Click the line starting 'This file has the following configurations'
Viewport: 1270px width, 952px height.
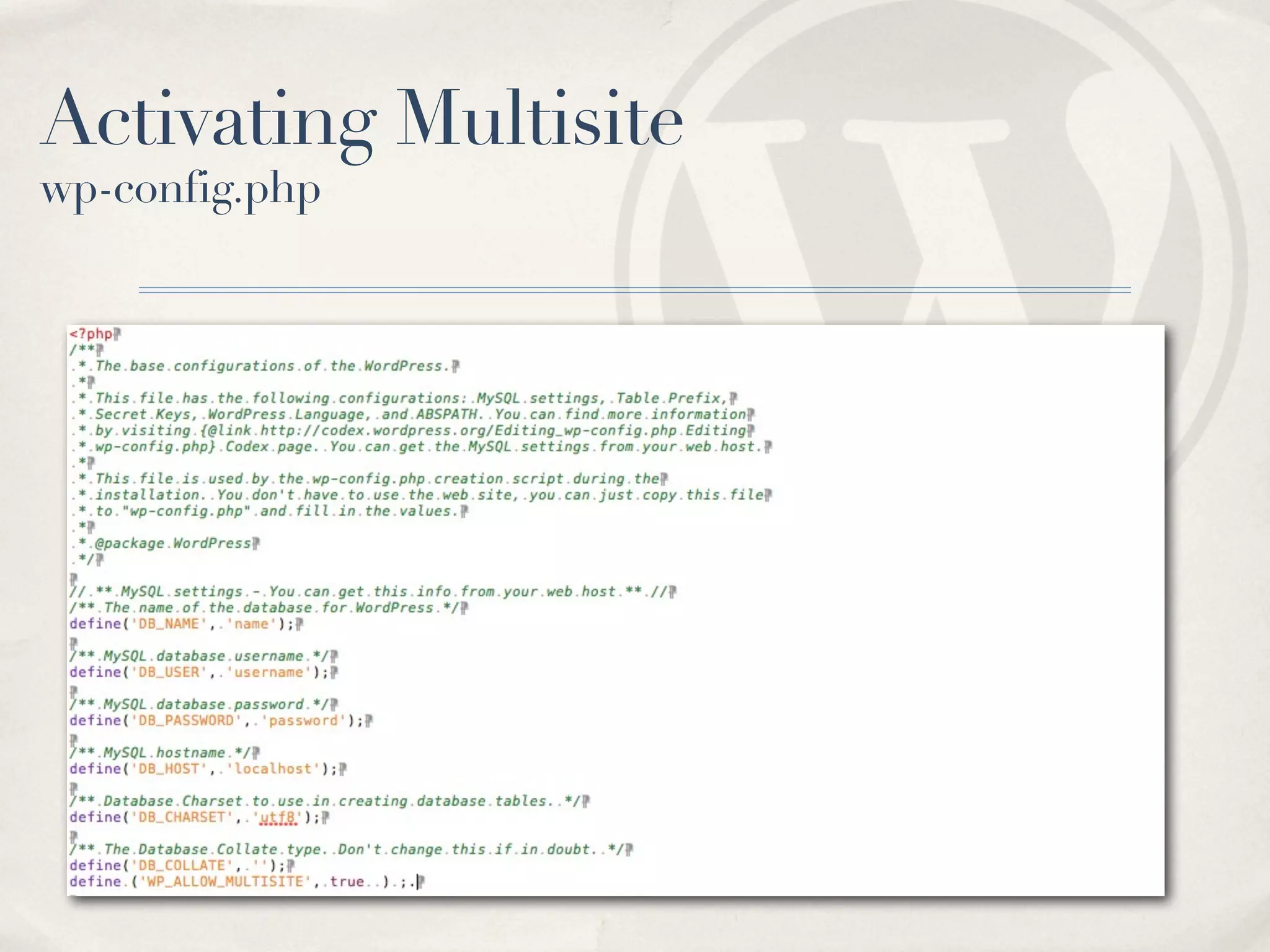(x=403, y=399)
